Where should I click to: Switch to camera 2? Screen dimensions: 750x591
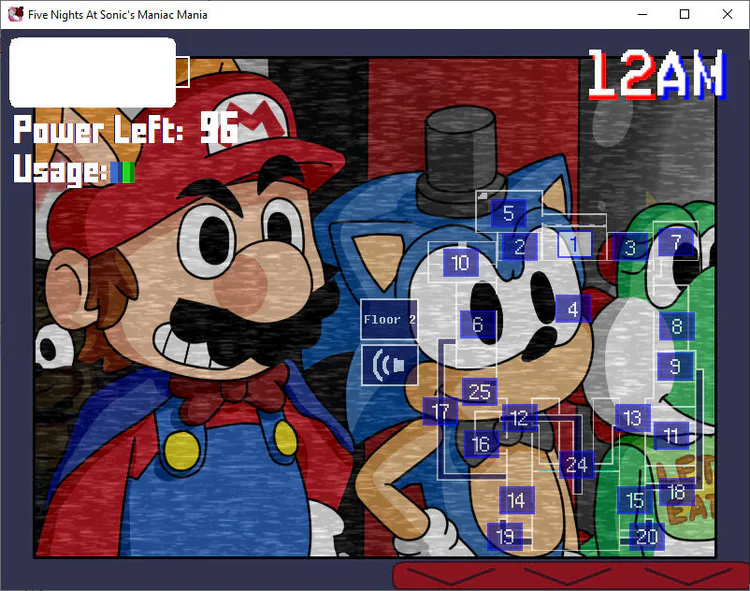pyautogui.click(x=519, y=247)
